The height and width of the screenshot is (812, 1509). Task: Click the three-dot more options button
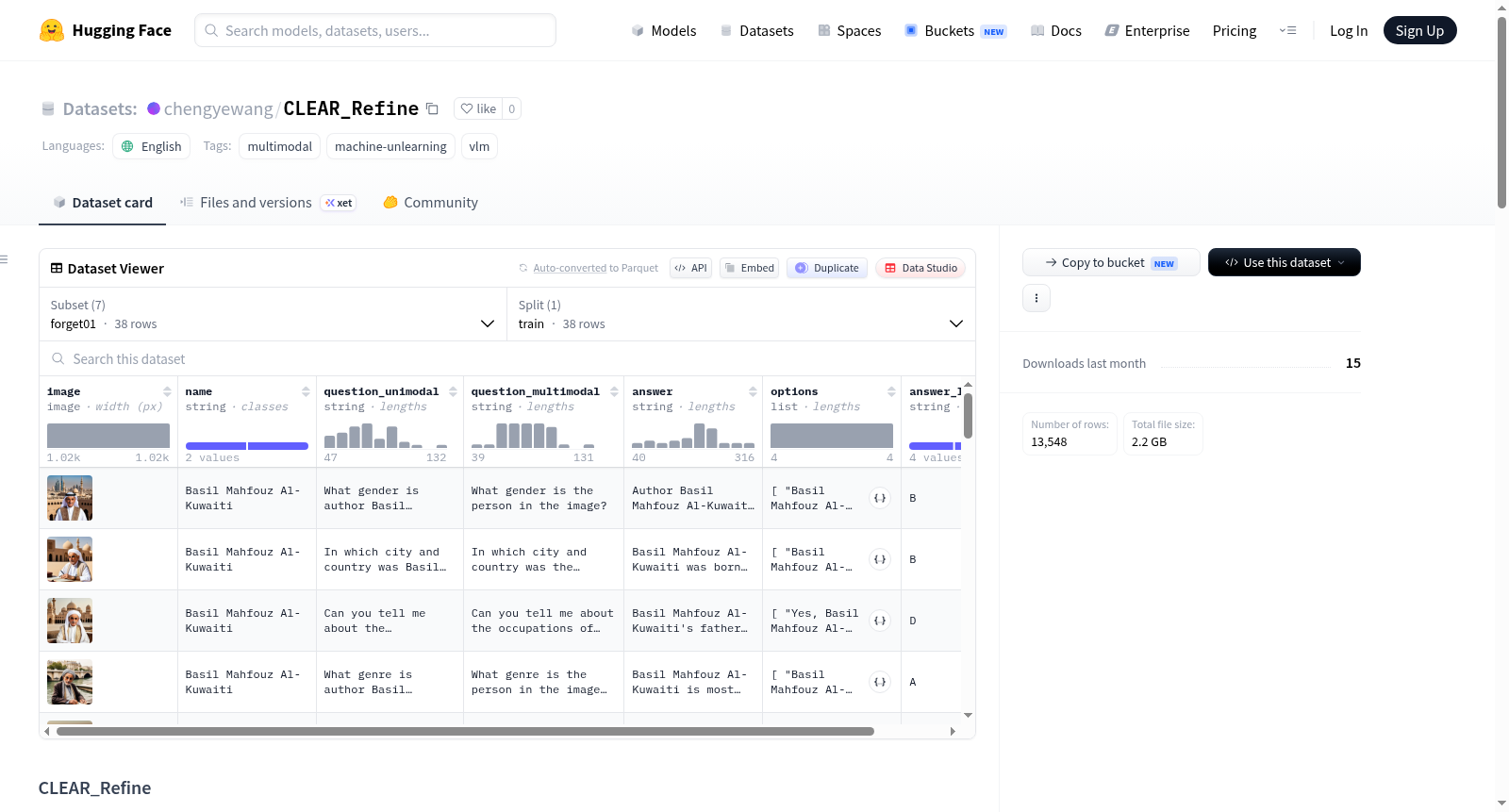pos(1036,298)
